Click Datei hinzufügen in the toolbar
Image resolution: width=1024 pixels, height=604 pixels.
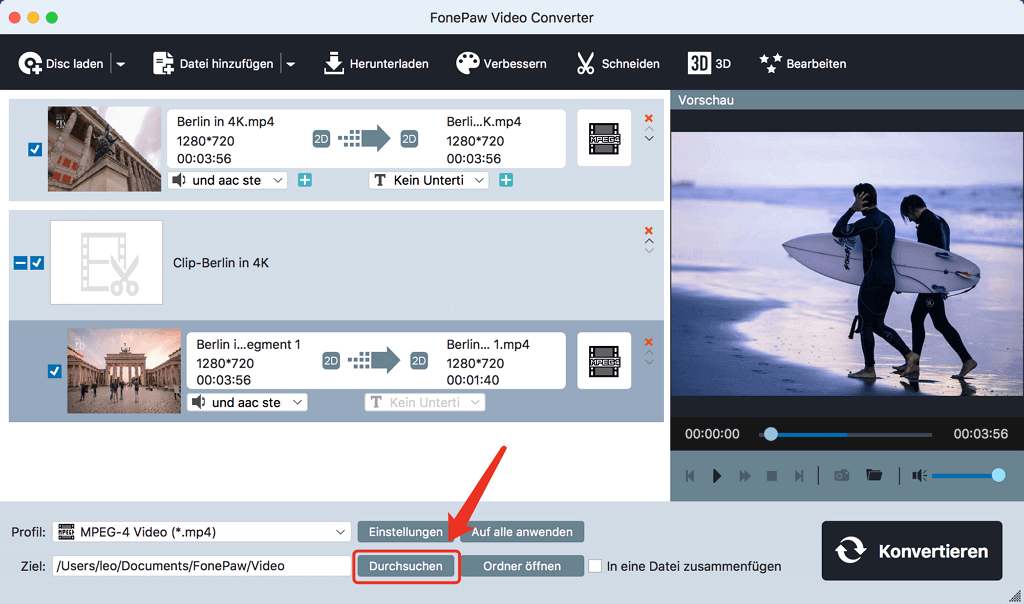click(x=213, y=63)
